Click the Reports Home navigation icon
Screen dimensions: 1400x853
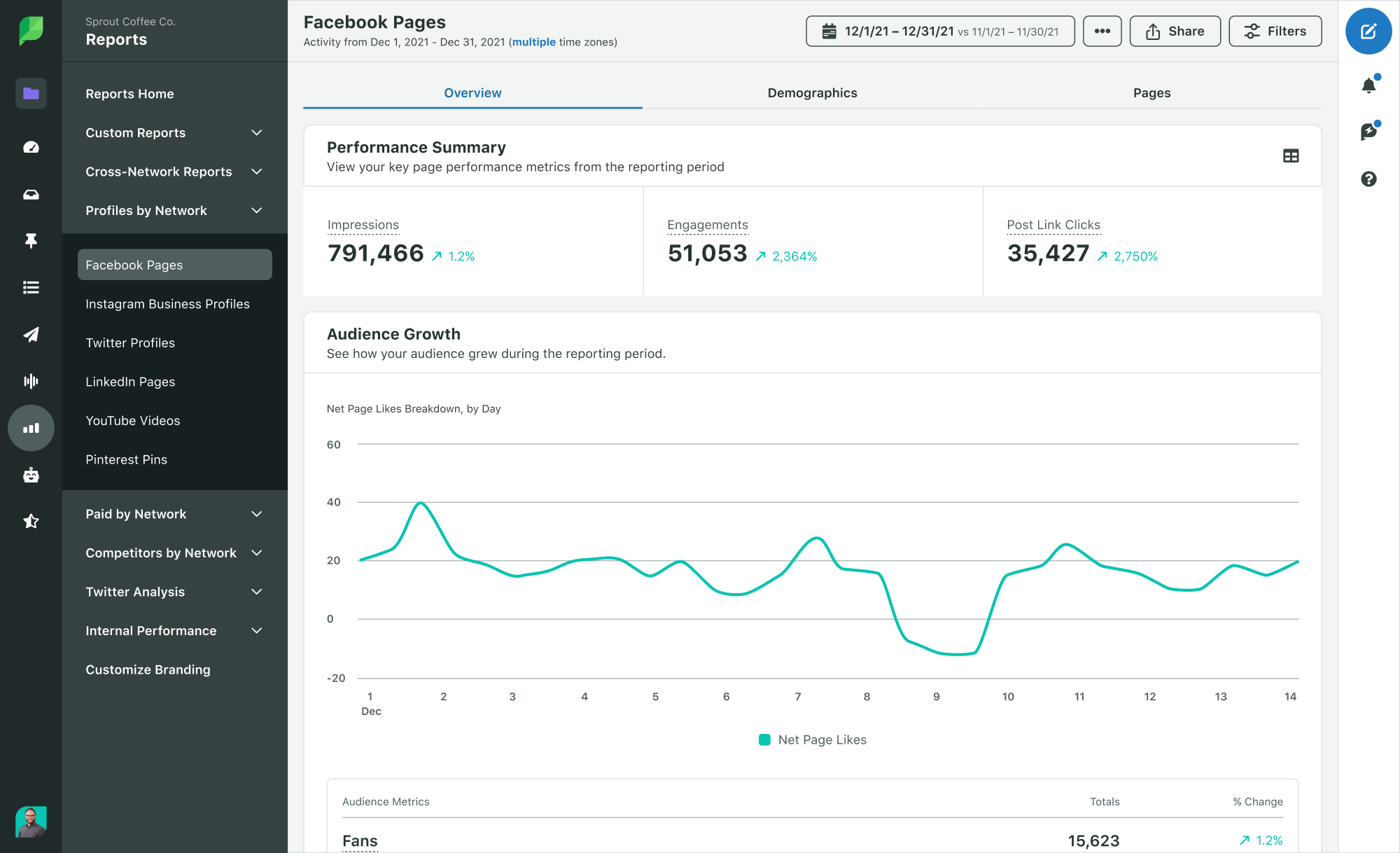pyautogui.click(x=30, y=93)
